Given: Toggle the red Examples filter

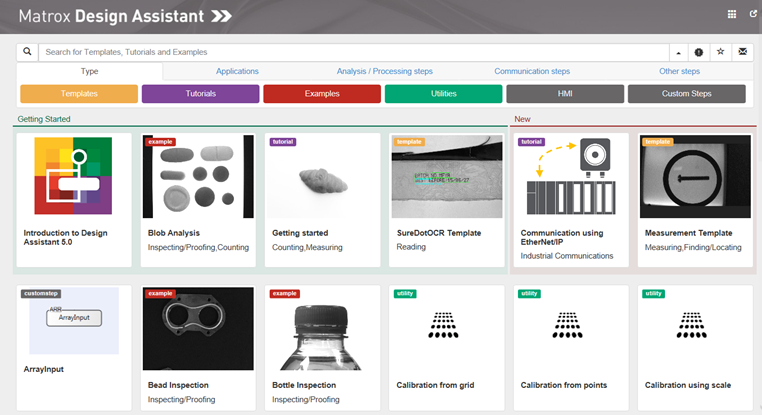Looking at the screenshot, I should click(322, 94).
